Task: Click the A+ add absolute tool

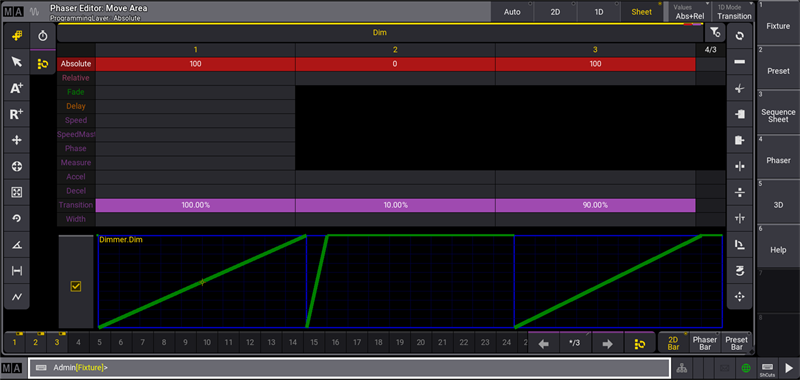Action: pos(17,88)
